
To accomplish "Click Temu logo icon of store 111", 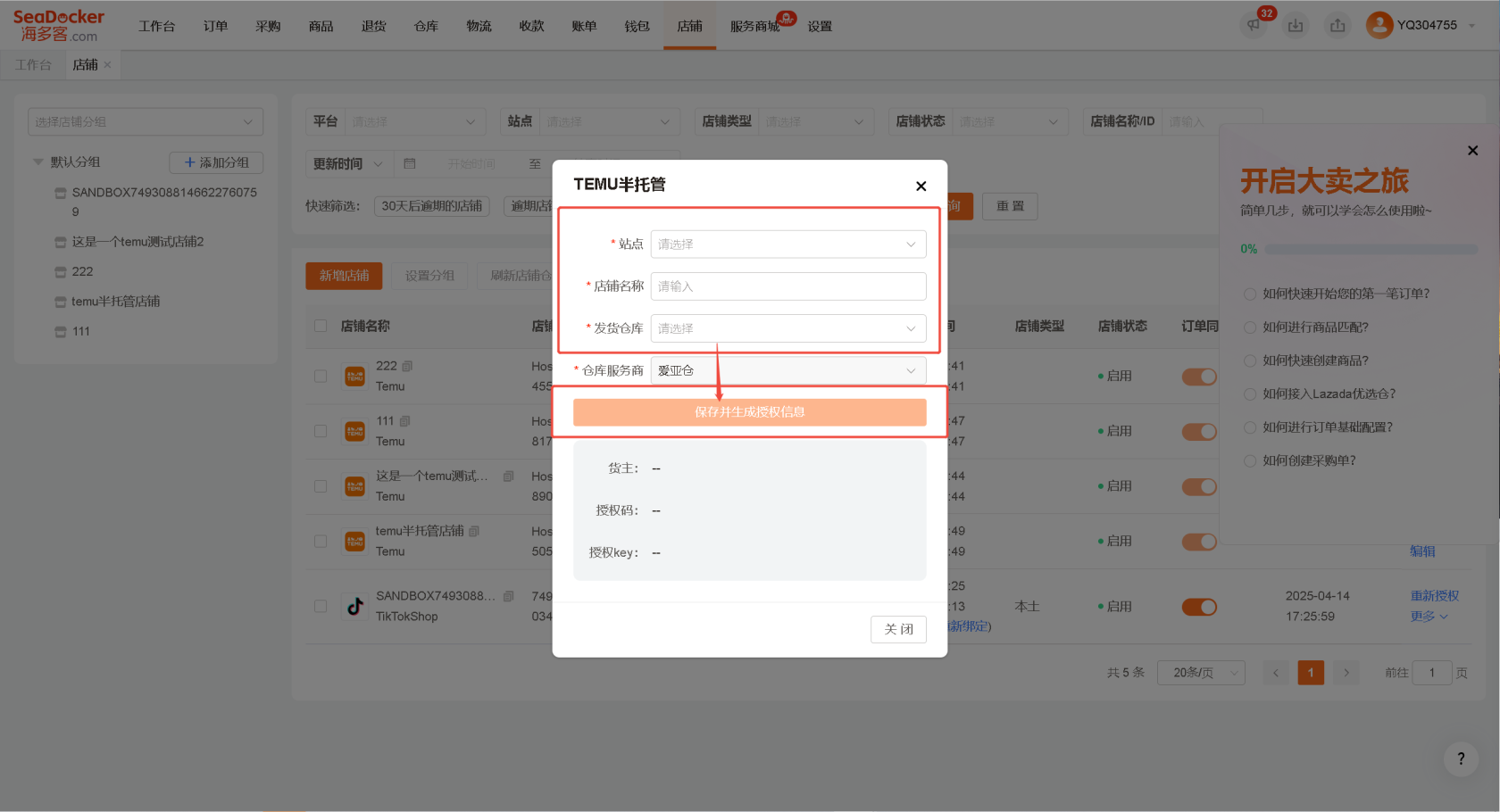I will click(354, 431).
